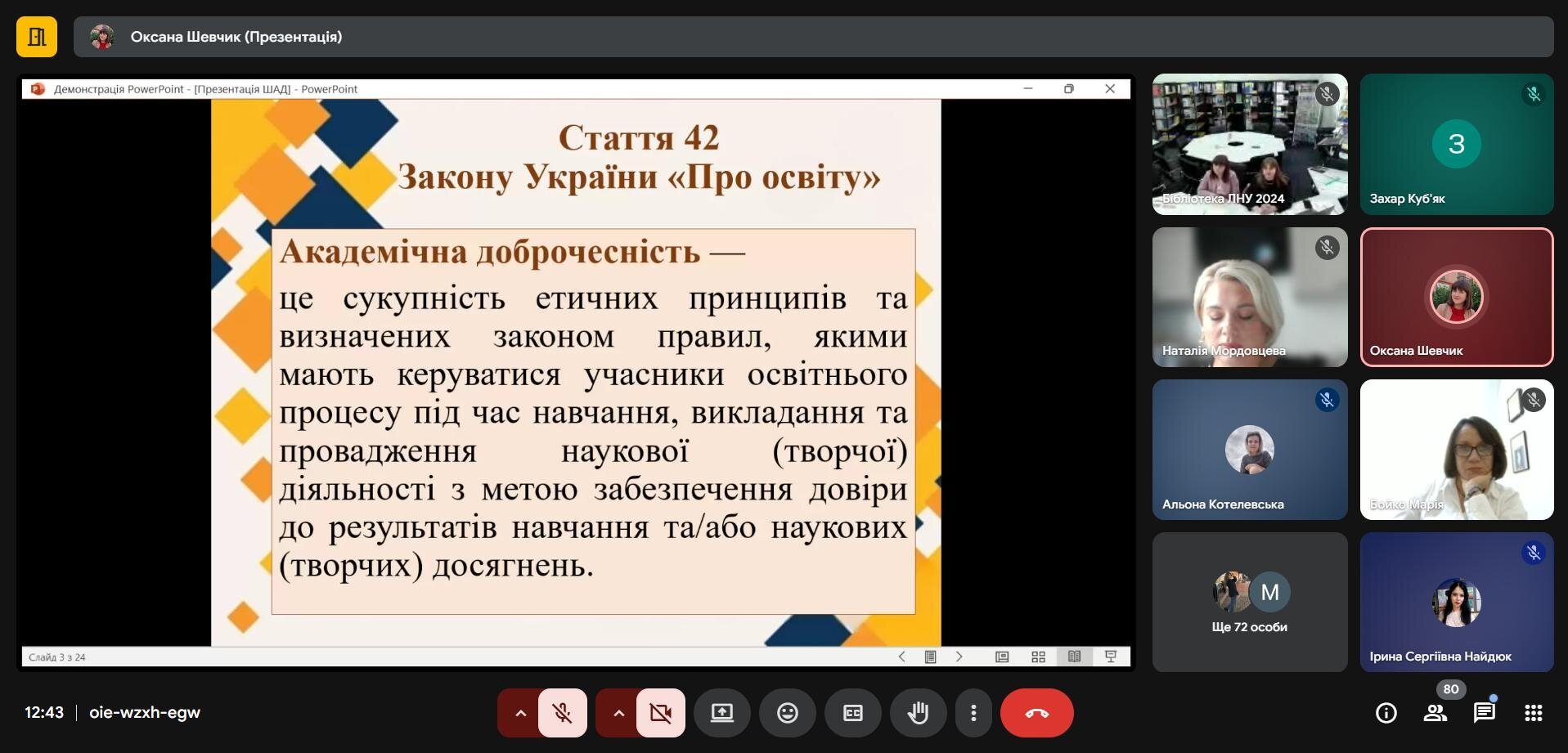Expand the video settings chevron beside the camera
The height and width of the screenshot is (753, 1568).
[x=618, y=713]
